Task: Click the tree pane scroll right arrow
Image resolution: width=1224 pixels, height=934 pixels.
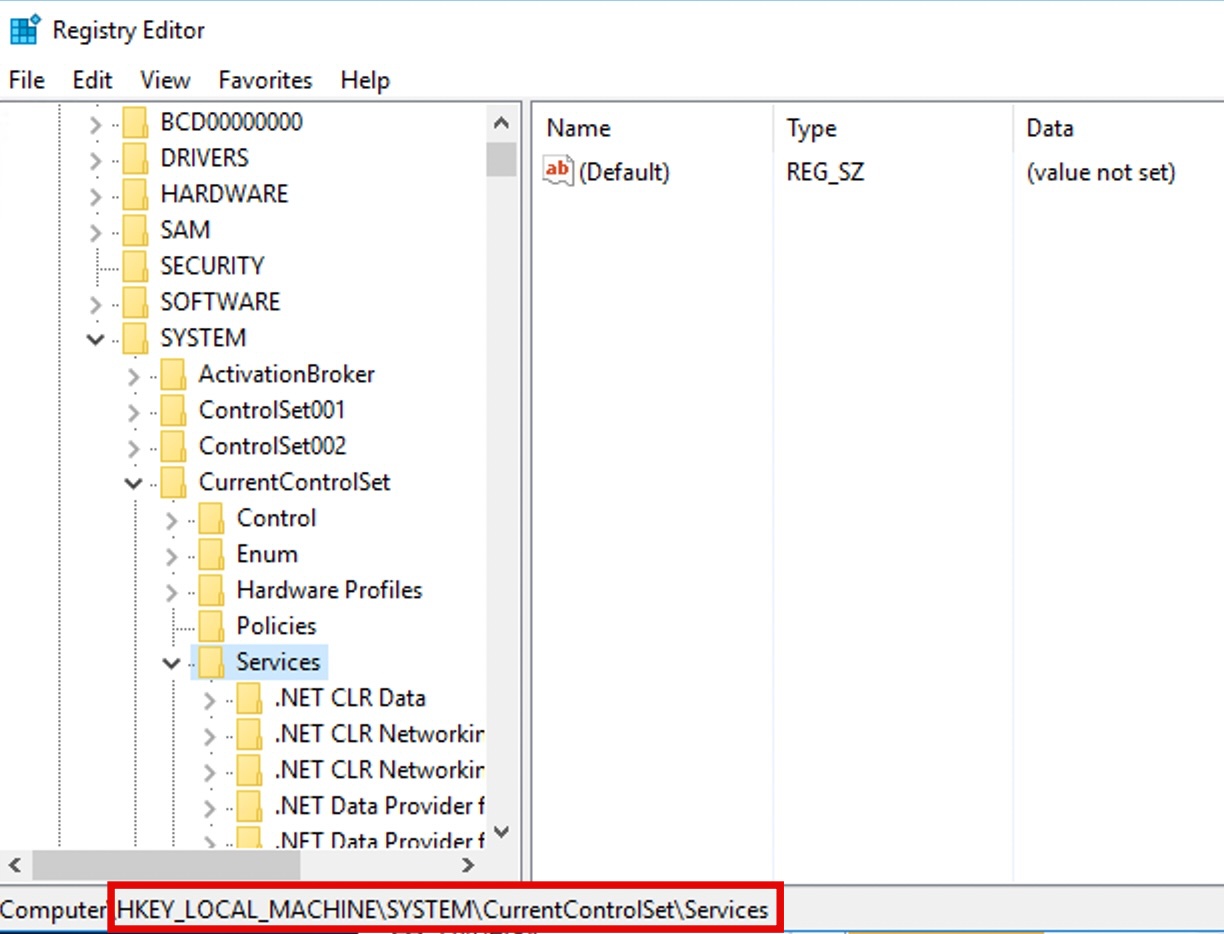Action: point(468,865)
